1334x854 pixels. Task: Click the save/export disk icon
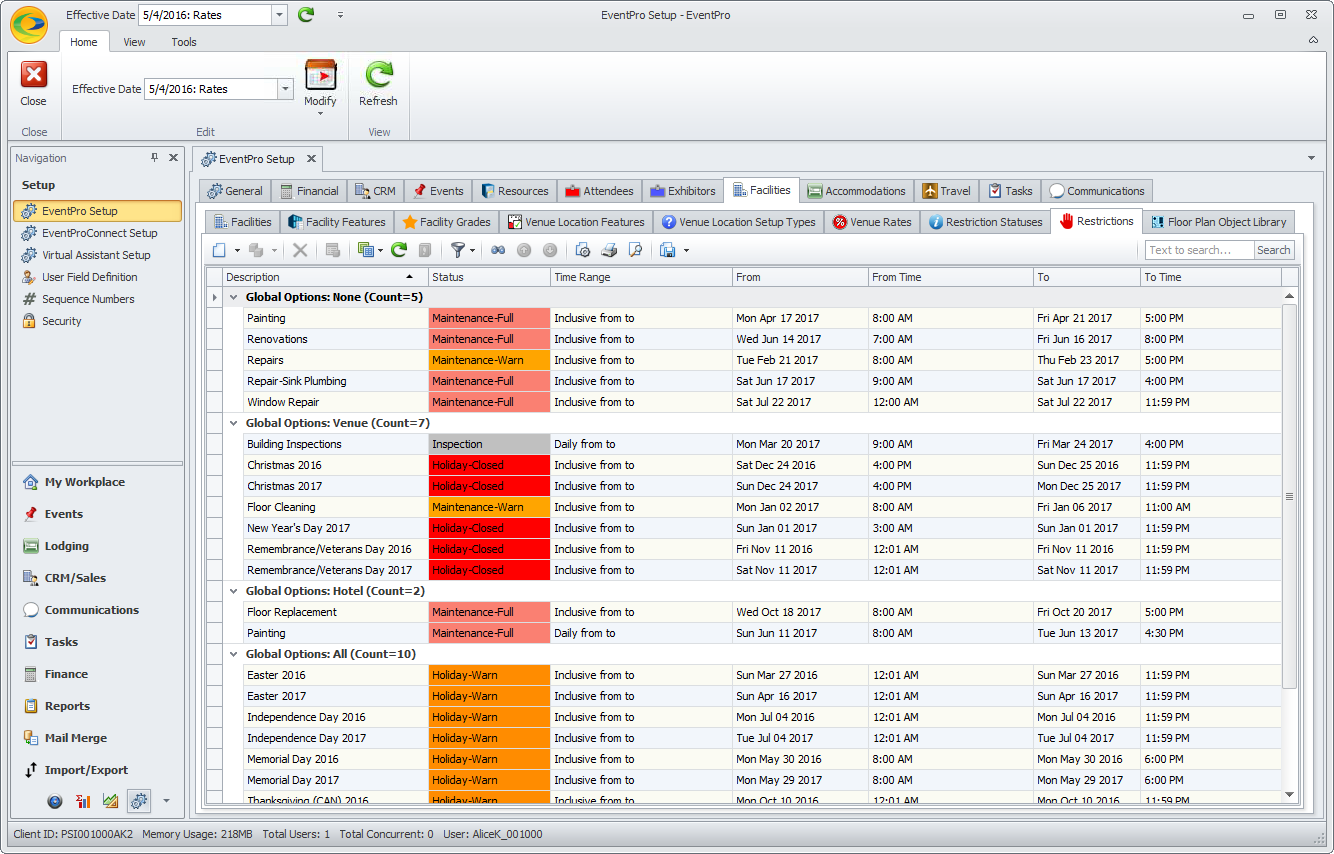667,250
